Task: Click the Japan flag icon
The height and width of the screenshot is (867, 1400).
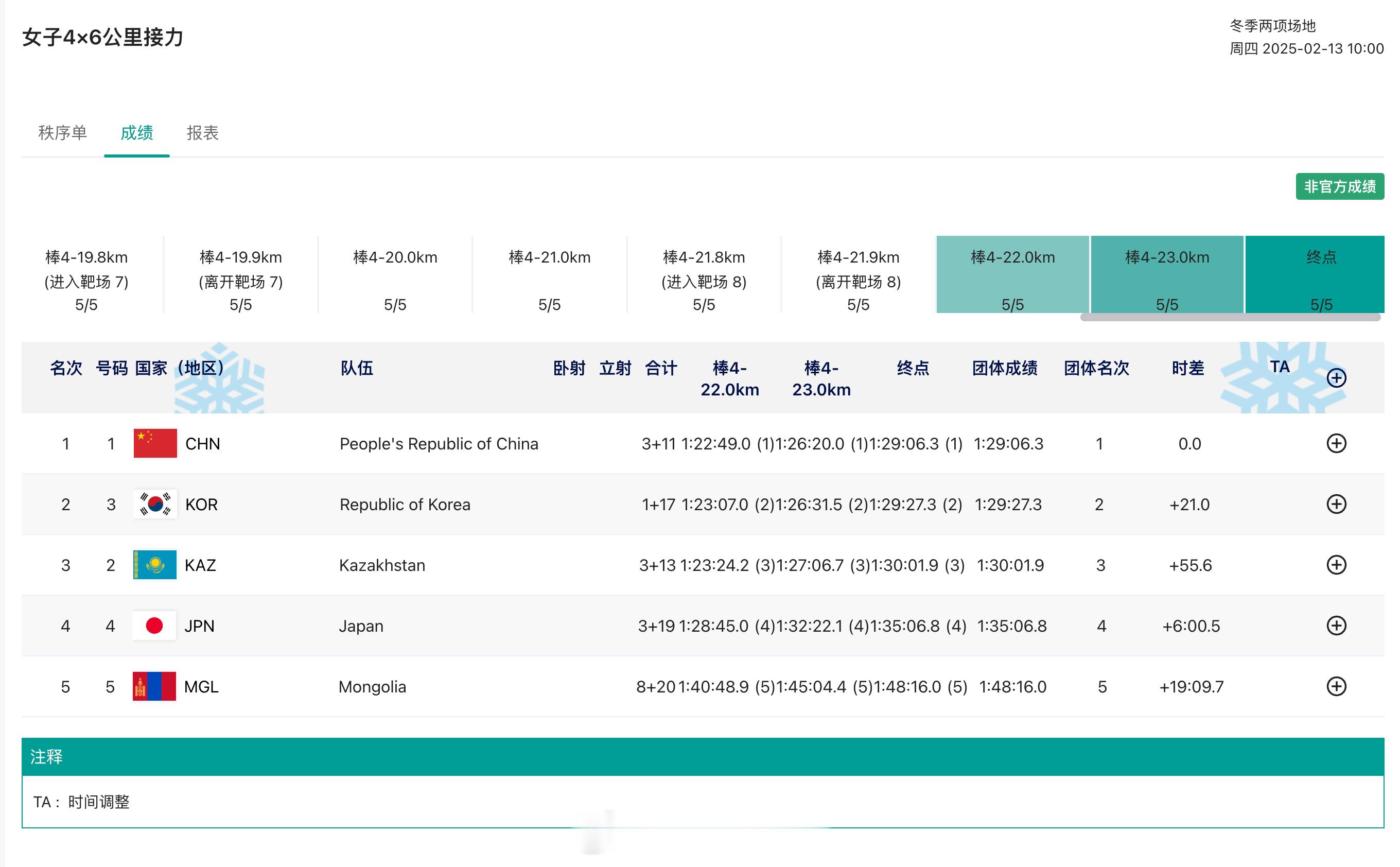Action: click(154, 626)
